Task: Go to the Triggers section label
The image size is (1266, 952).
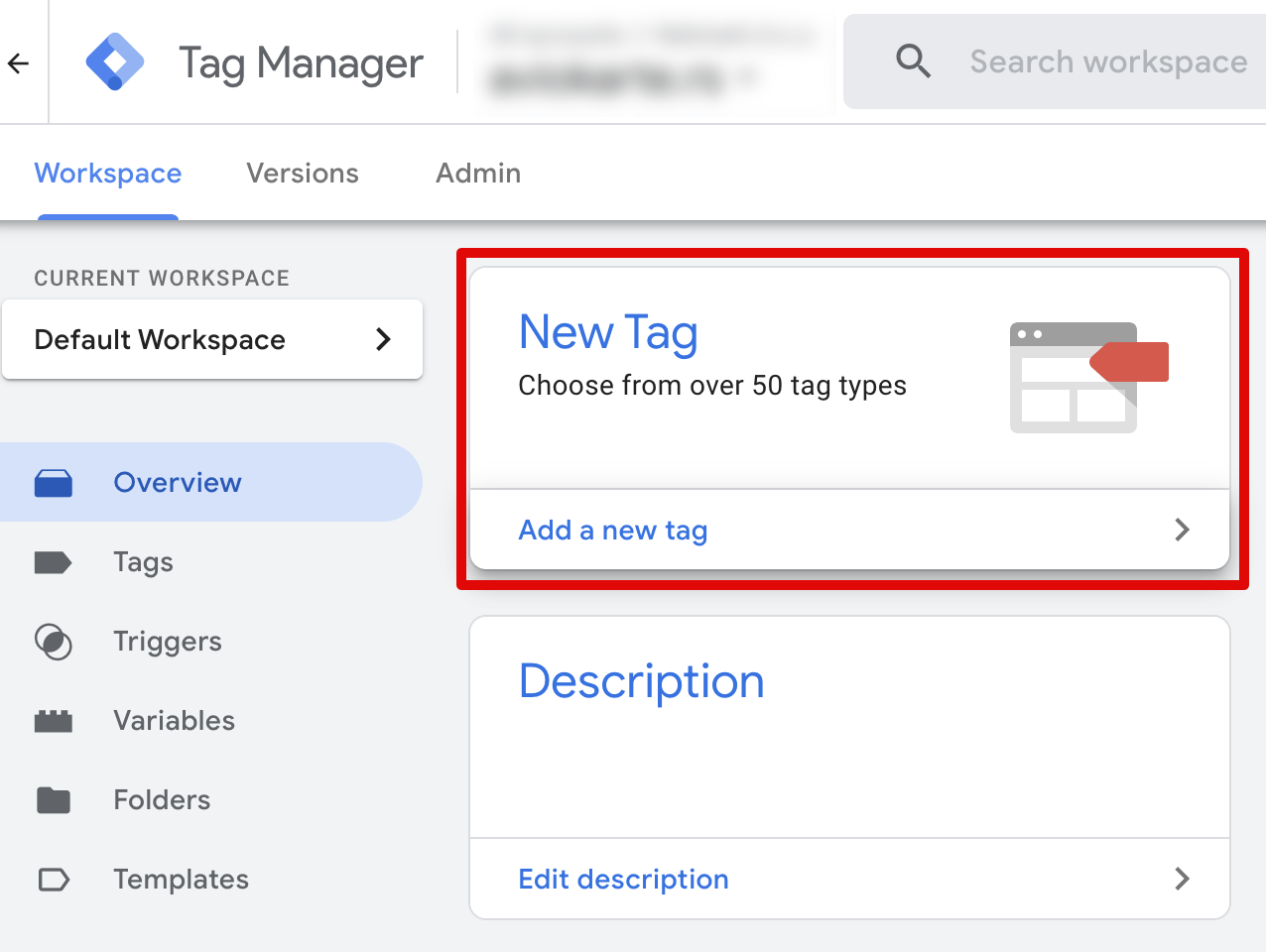Action: tap(168, 642)
